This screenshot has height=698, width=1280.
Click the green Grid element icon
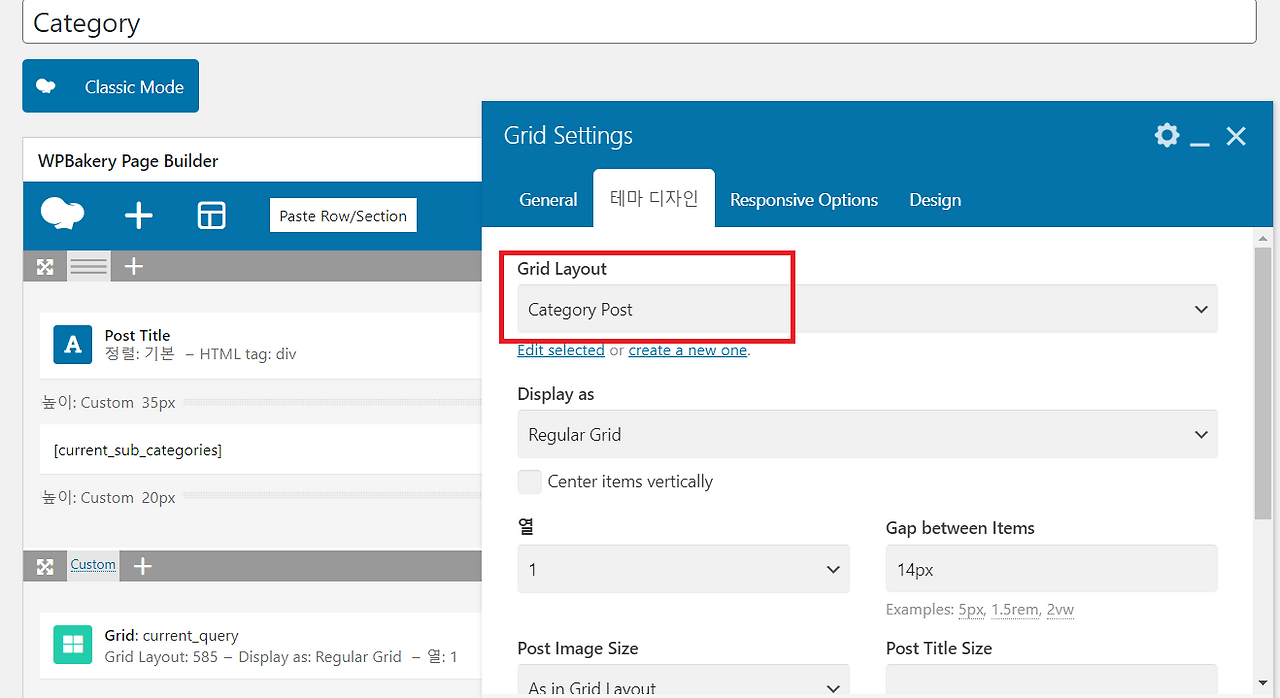73,645
